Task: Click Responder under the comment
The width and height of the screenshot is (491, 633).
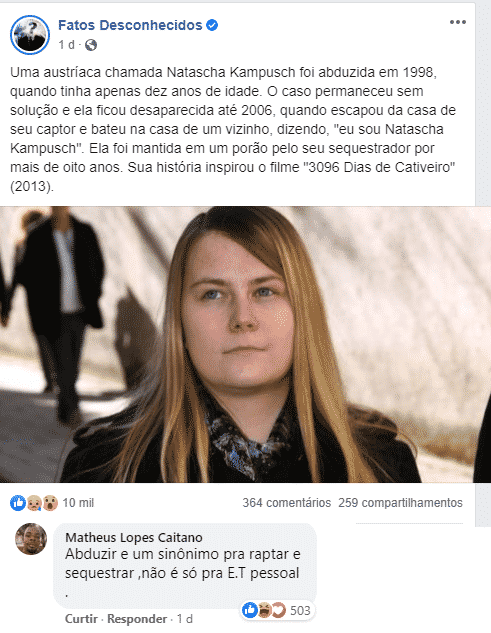Action: click(x=137, y=619)
